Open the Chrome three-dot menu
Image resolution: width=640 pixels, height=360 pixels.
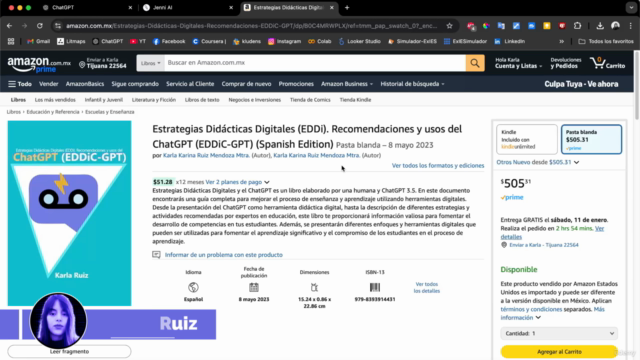631,26
